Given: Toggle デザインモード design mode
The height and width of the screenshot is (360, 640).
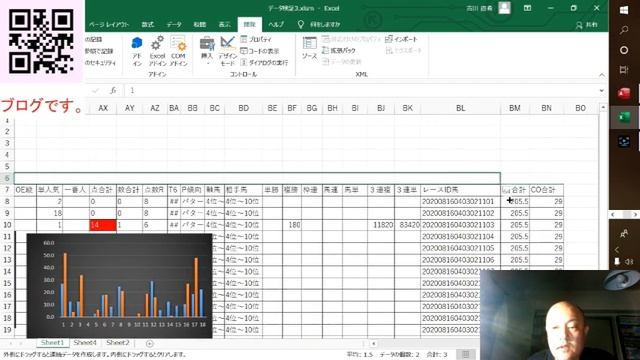Looking at the screenshot, I should tap(227, 51).
